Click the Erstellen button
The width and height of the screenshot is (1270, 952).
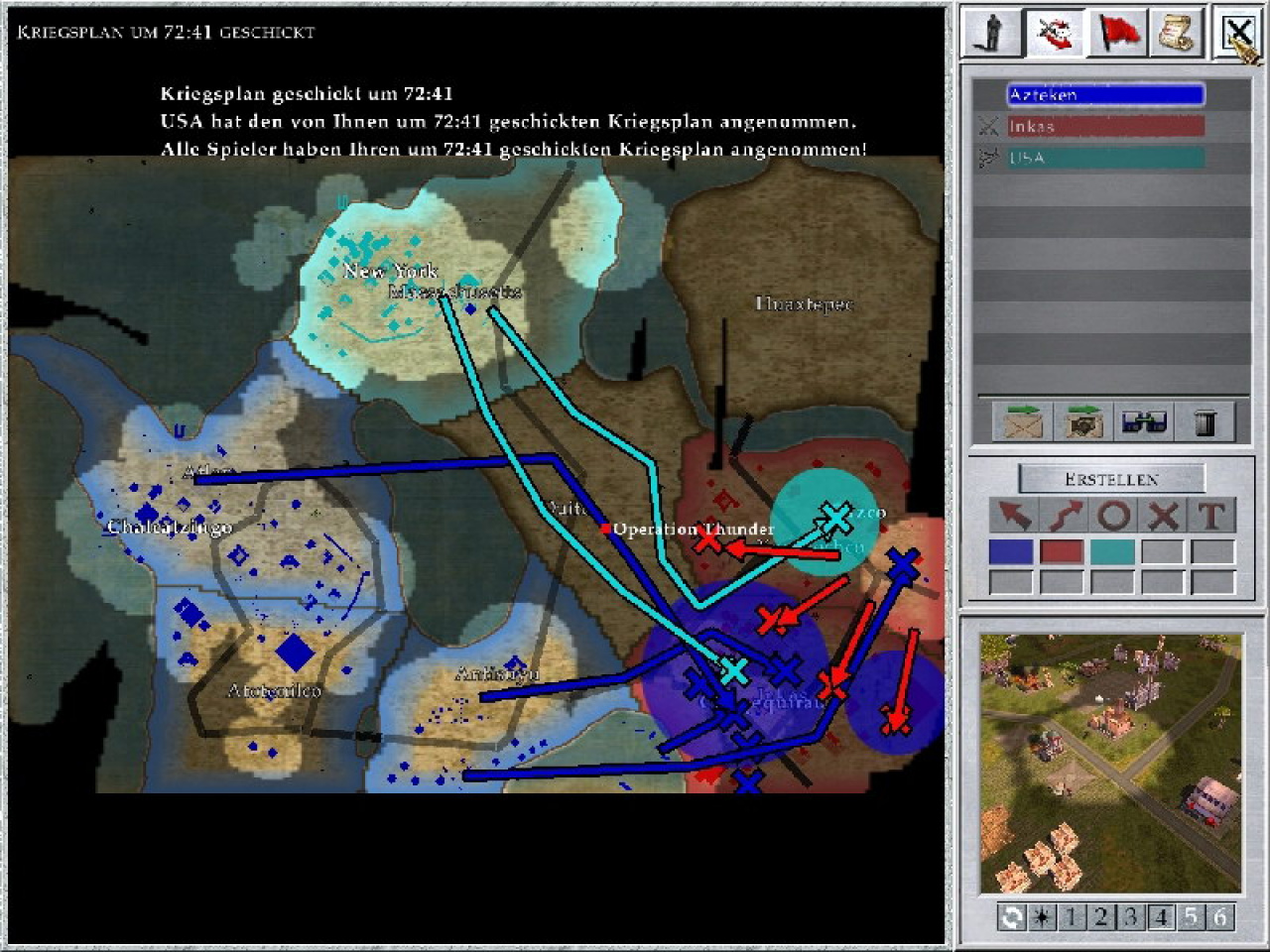1111,479
